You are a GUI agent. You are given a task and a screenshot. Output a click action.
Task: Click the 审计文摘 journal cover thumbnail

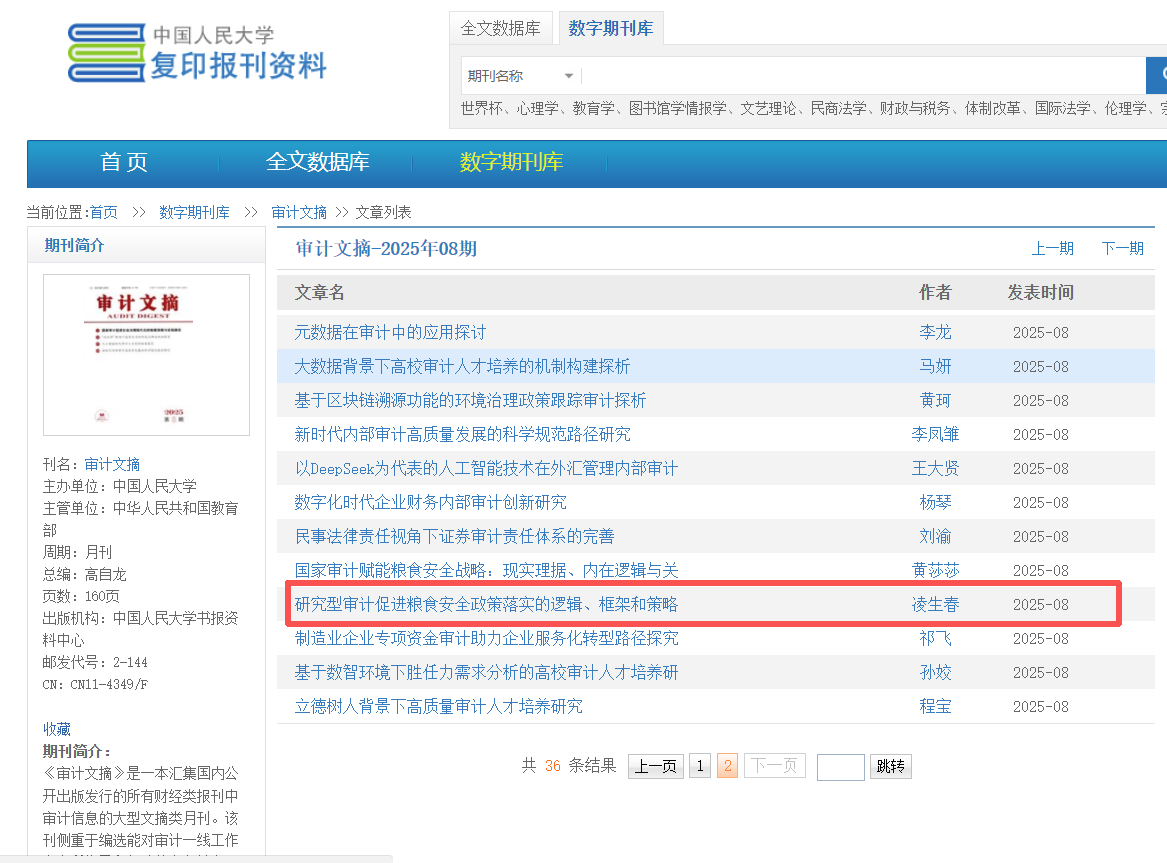[146, 354]
